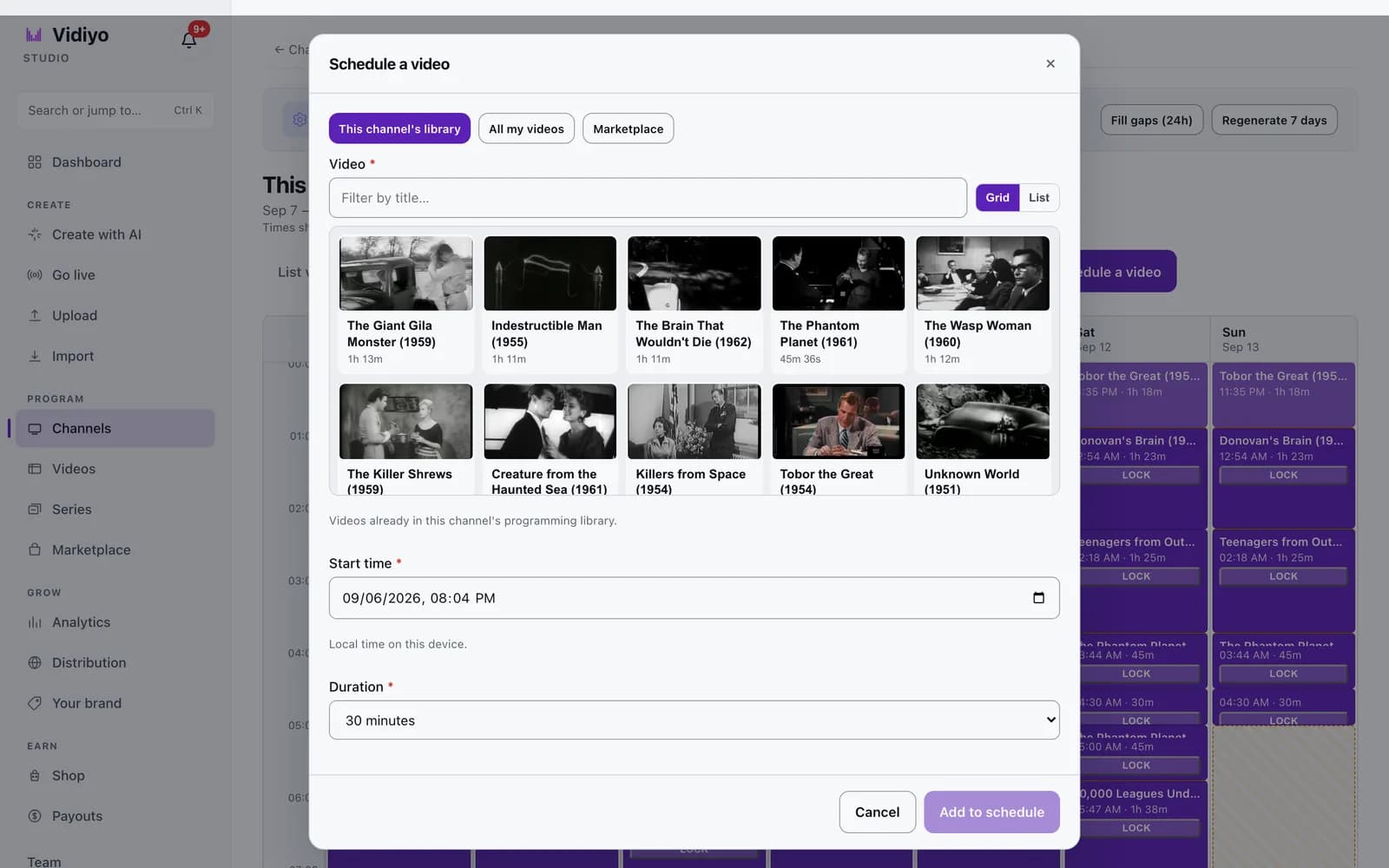1389x868 pixels.
Task: Click Add to schedule button
Action: [991, 812]
